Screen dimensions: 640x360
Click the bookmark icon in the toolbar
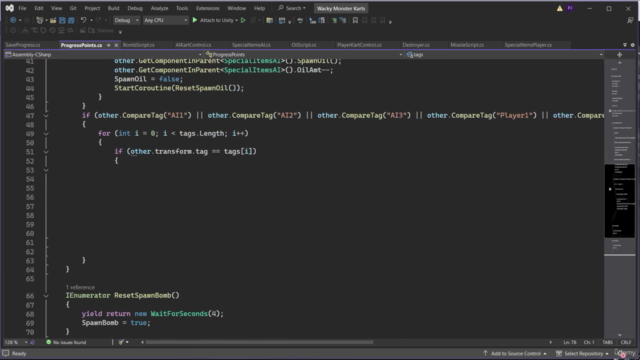click(x=355, y=20)
